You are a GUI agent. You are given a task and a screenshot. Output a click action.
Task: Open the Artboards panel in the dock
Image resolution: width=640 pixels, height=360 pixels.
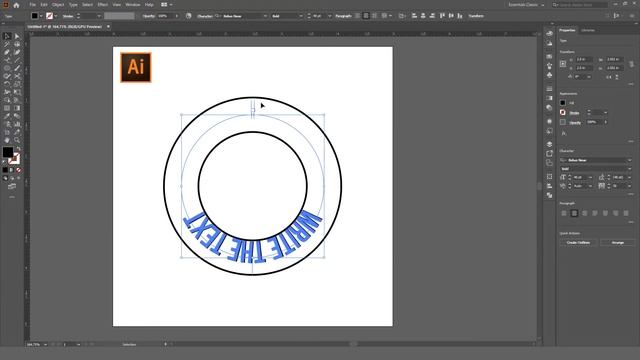549,163
